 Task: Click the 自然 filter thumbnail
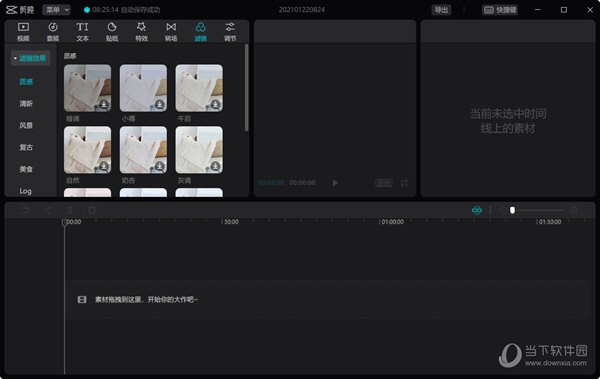[88, 150]
